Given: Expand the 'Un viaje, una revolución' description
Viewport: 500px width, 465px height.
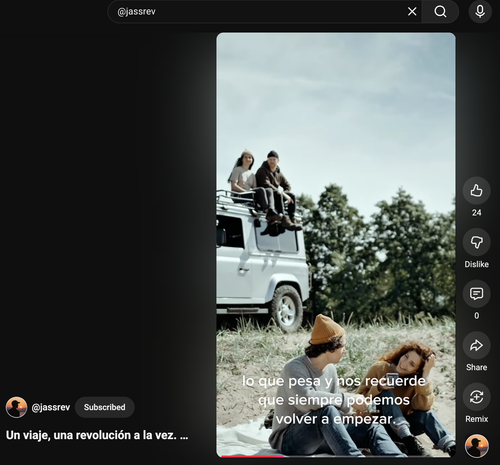Looking at the screenshot, I should tap(97, 435).
